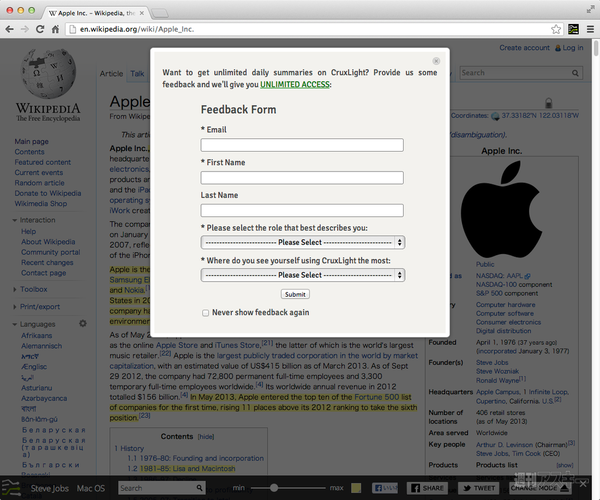Go to browser home page

55,29
